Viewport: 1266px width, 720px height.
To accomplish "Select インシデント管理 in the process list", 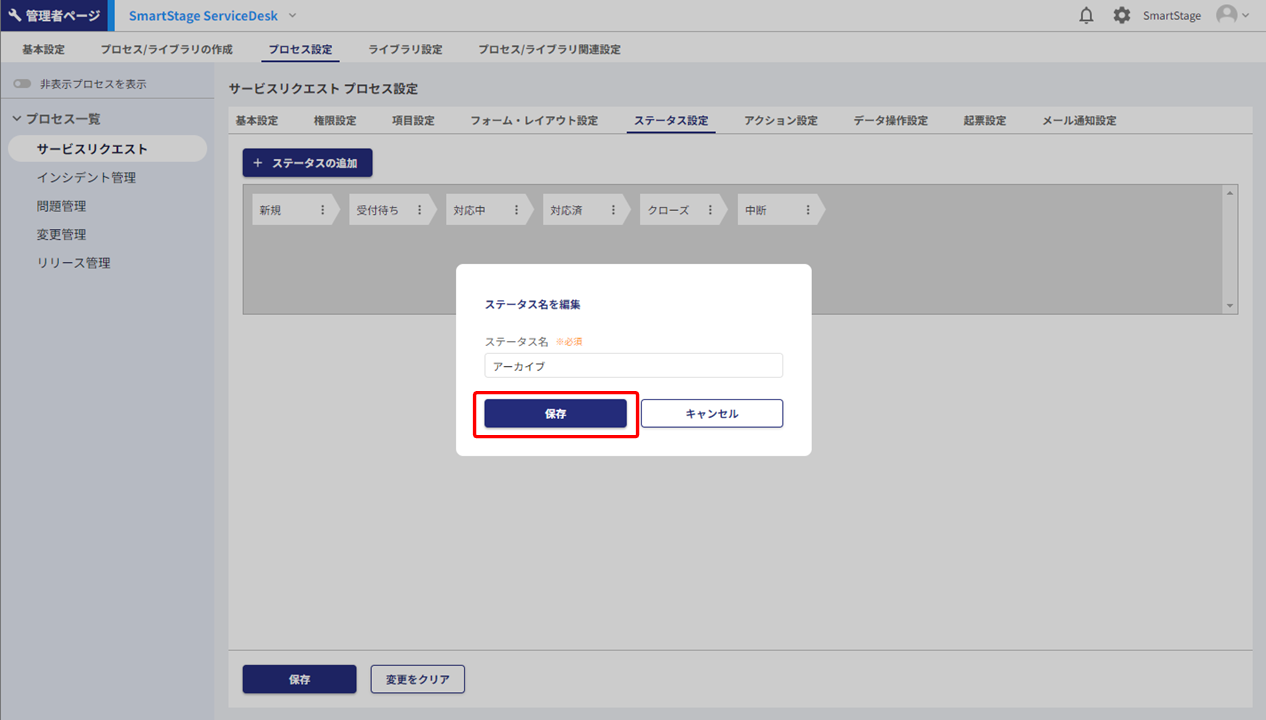I will (86, 178).
